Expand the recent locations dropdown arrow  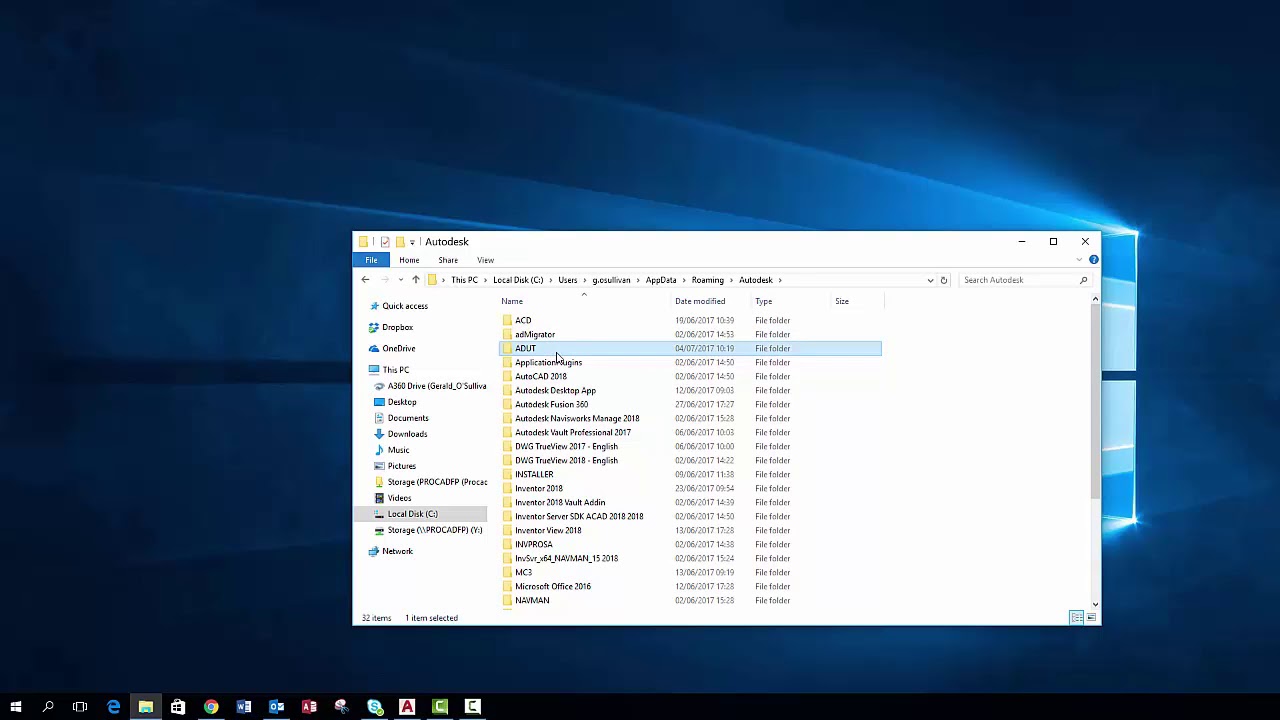click(x=400, y=280)
